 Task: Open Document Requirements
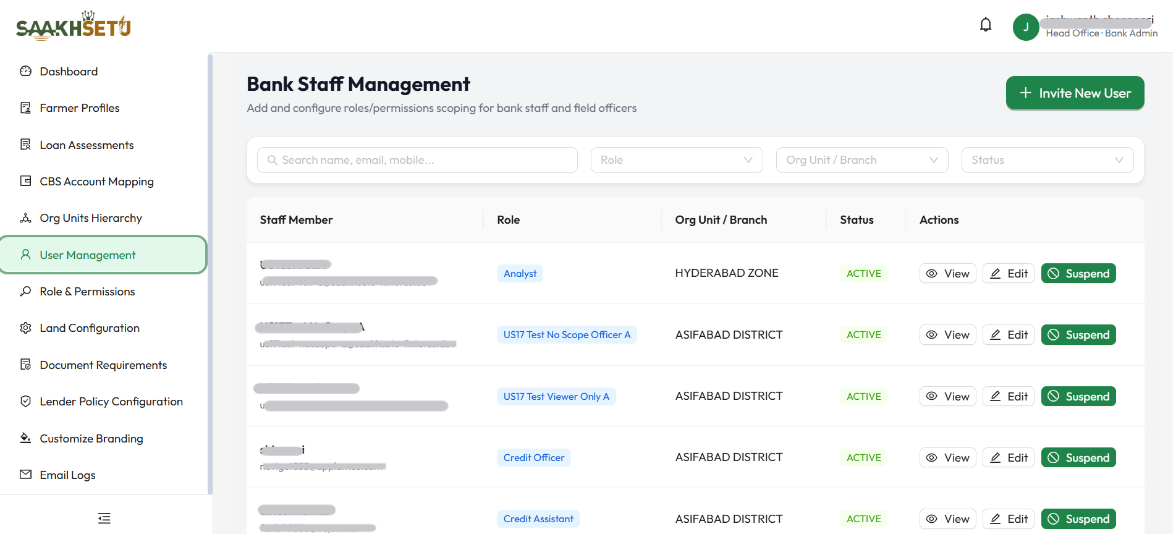[x=103, y=365]
